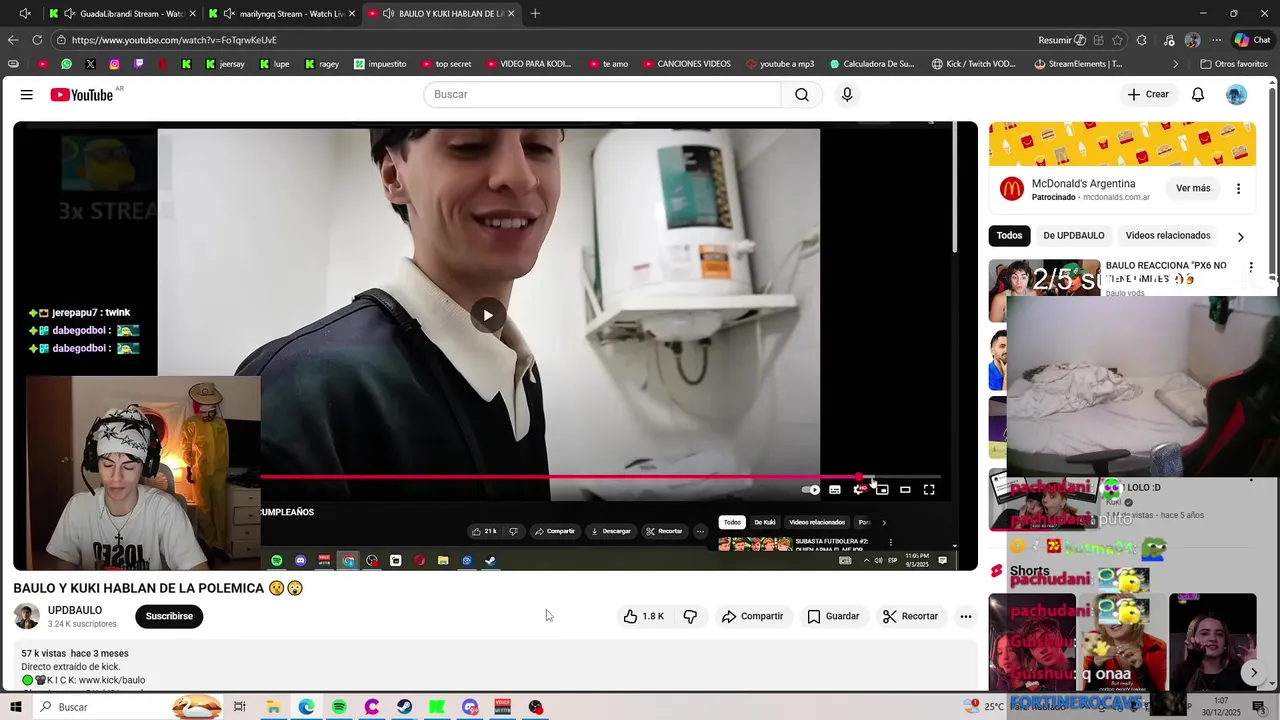Open the Calculadora De Su... bookmark
Viewport: 1280px width, 720px height.
pyautogui.click(x=872, y=64)
